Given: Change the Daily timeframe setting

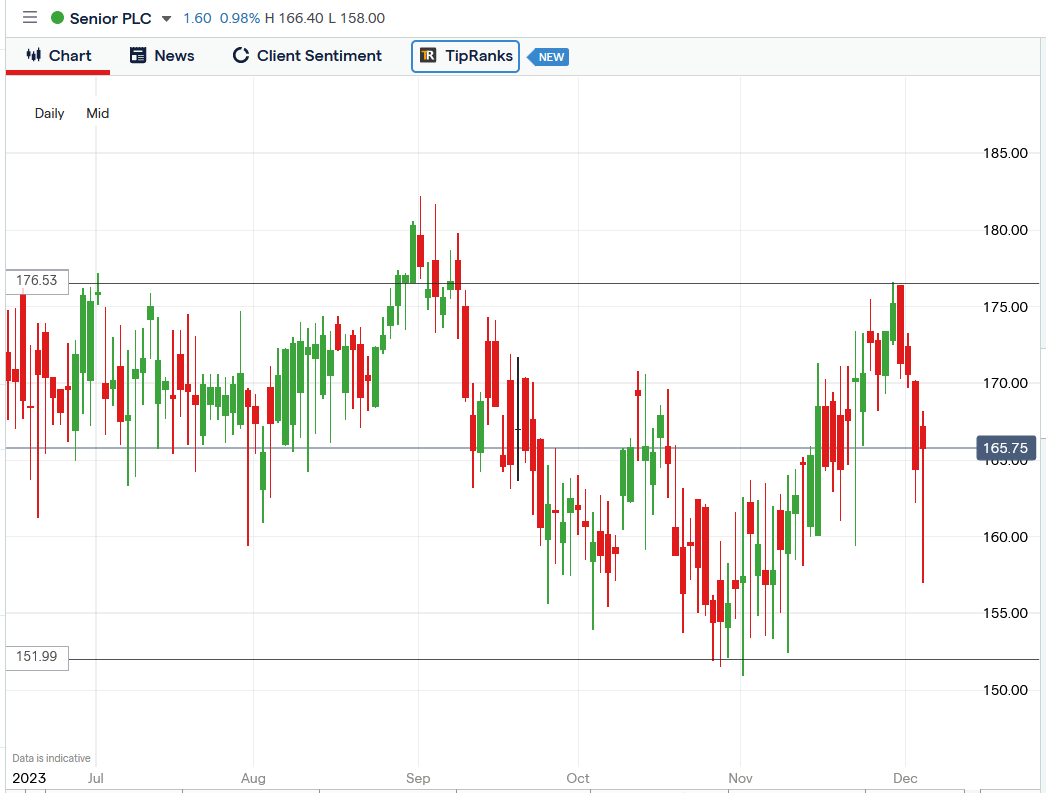Looking at the screenshot, I should pos(49,113).
